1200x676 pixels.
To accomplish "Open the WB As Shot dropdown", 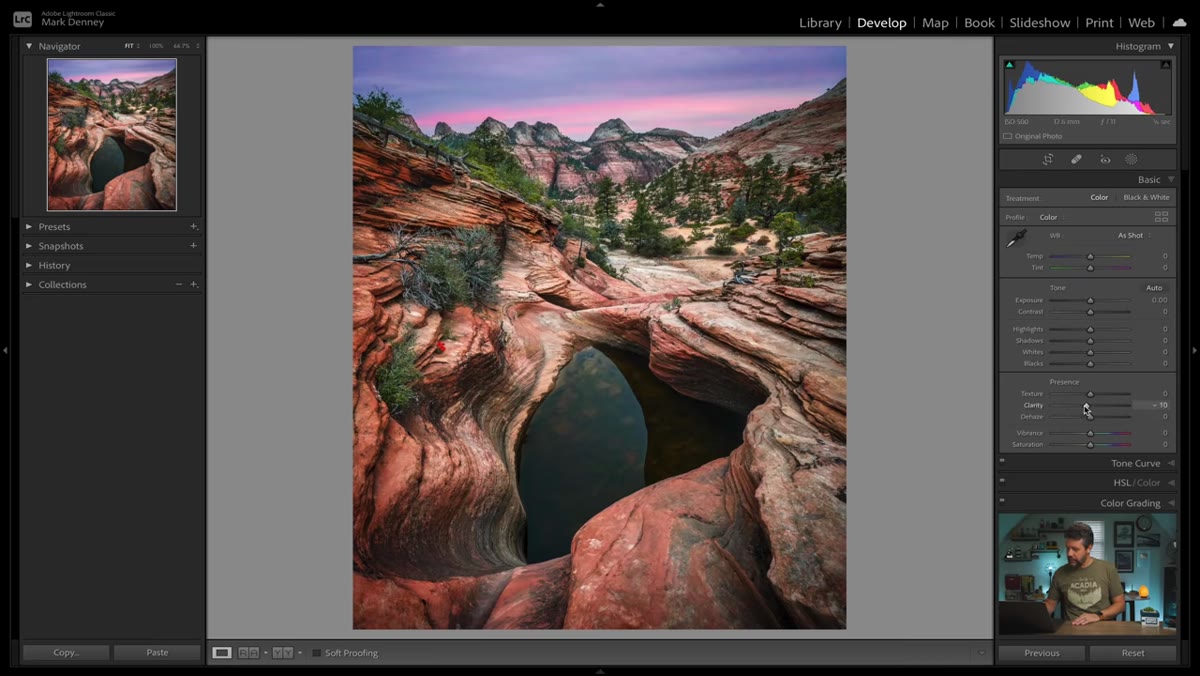I will (1134, 236).
